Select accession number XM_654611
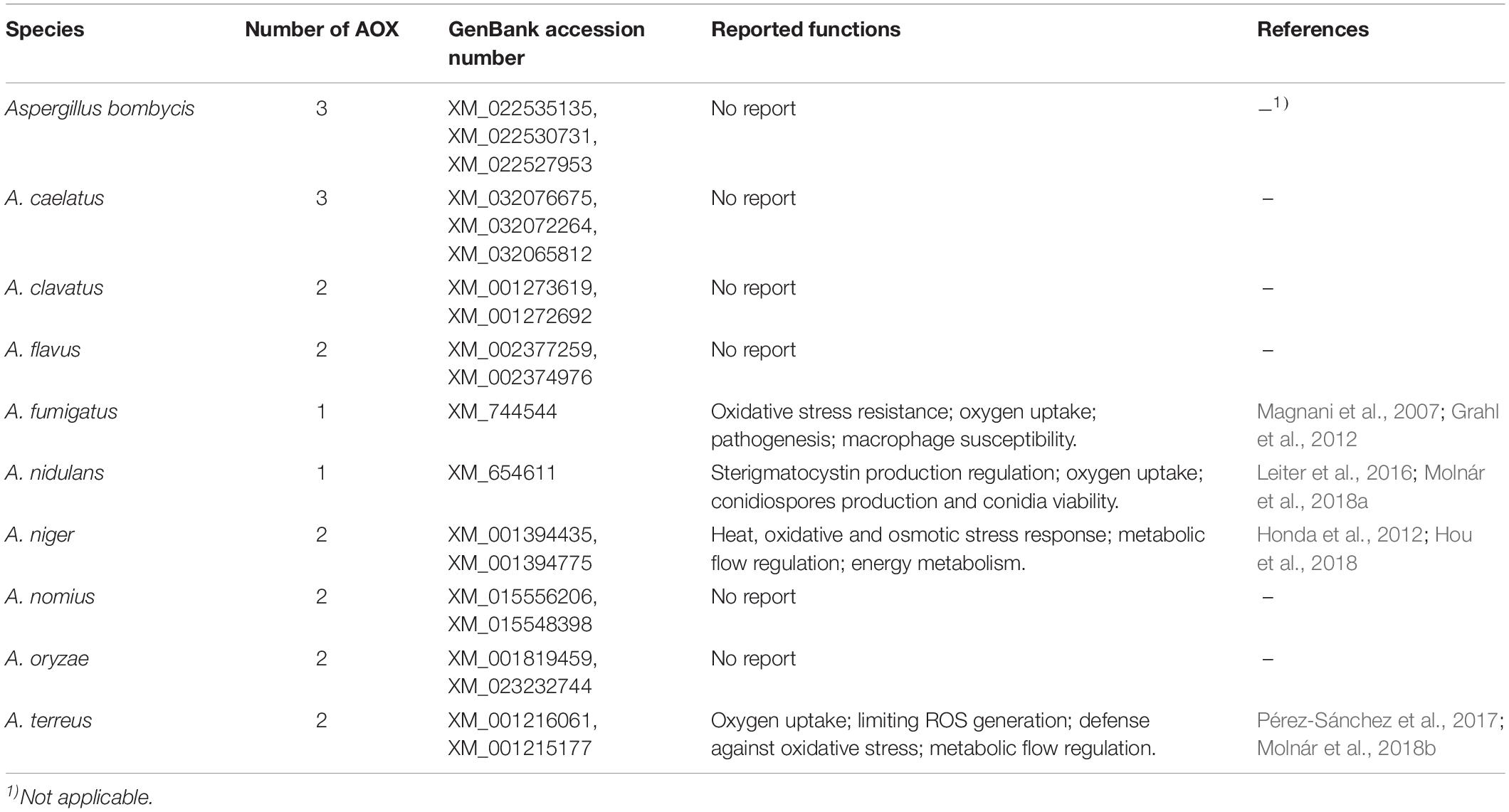This screenshot has width=1509, height=812. click(x=502, y=474)
